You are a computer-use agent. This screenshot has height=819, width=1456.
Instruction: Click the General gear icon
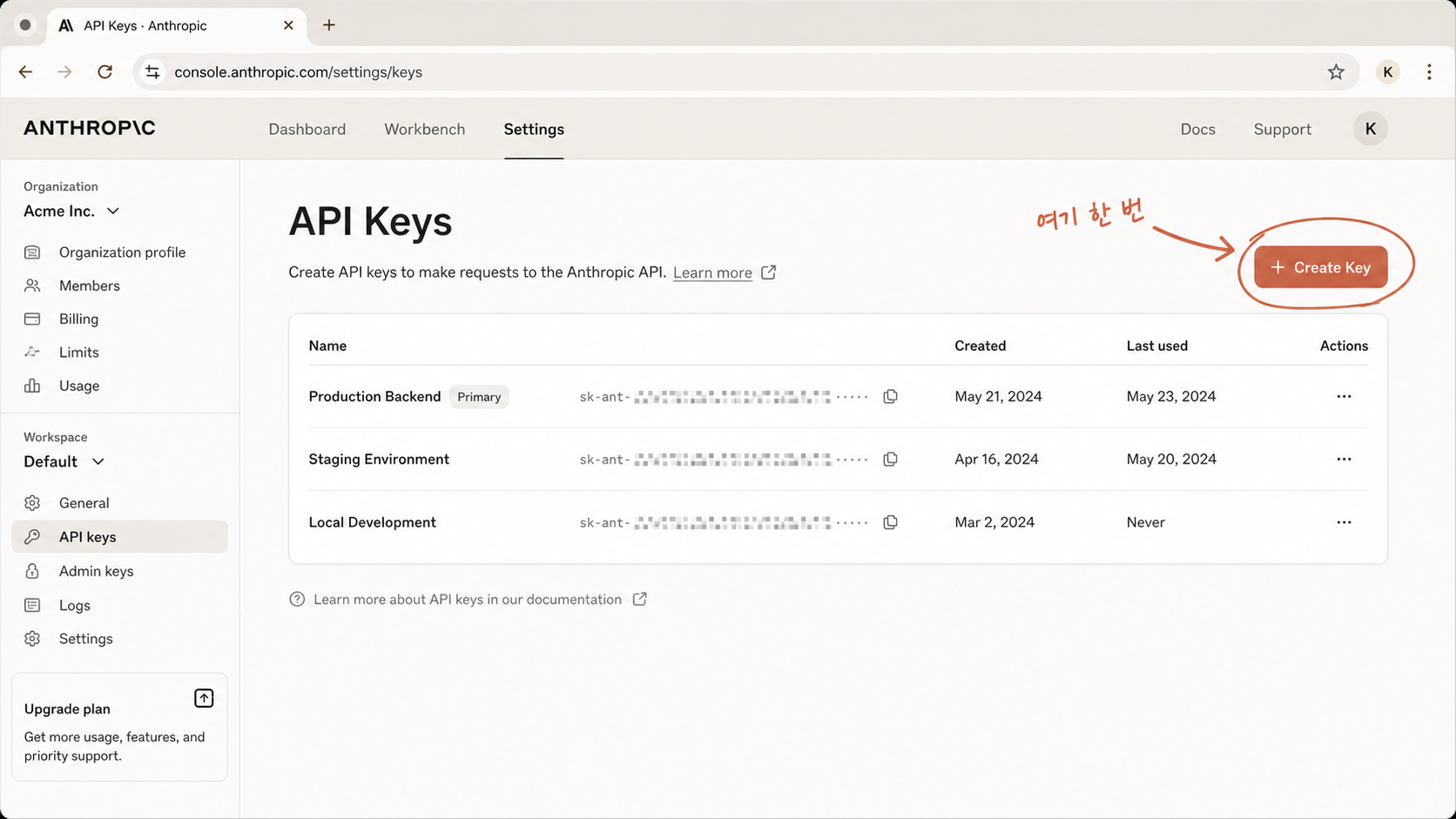tap(32, 503)
